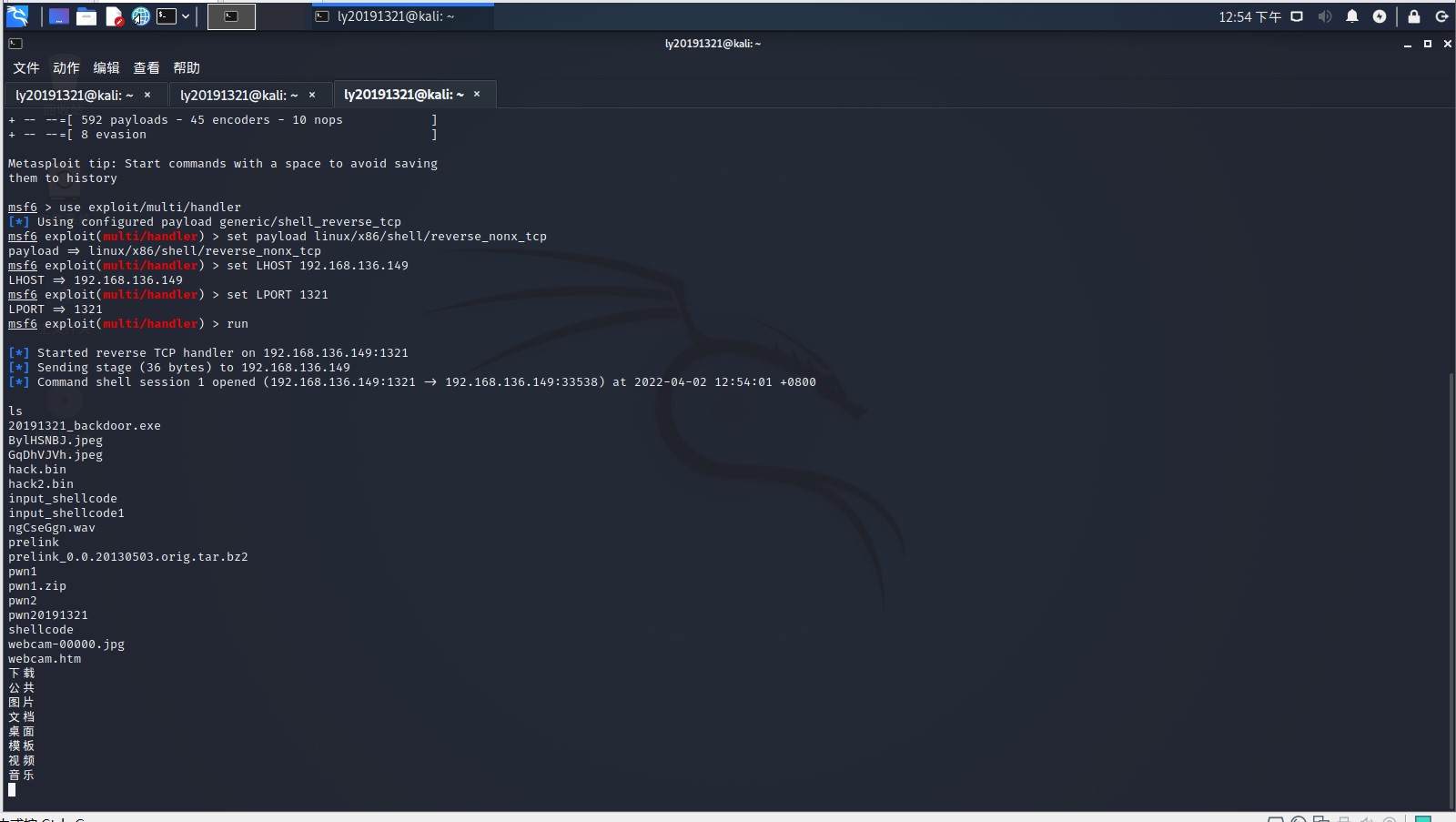Click ngCseGgn.wav file name
The image size is (1456, 822).
(x=52, y=528)
